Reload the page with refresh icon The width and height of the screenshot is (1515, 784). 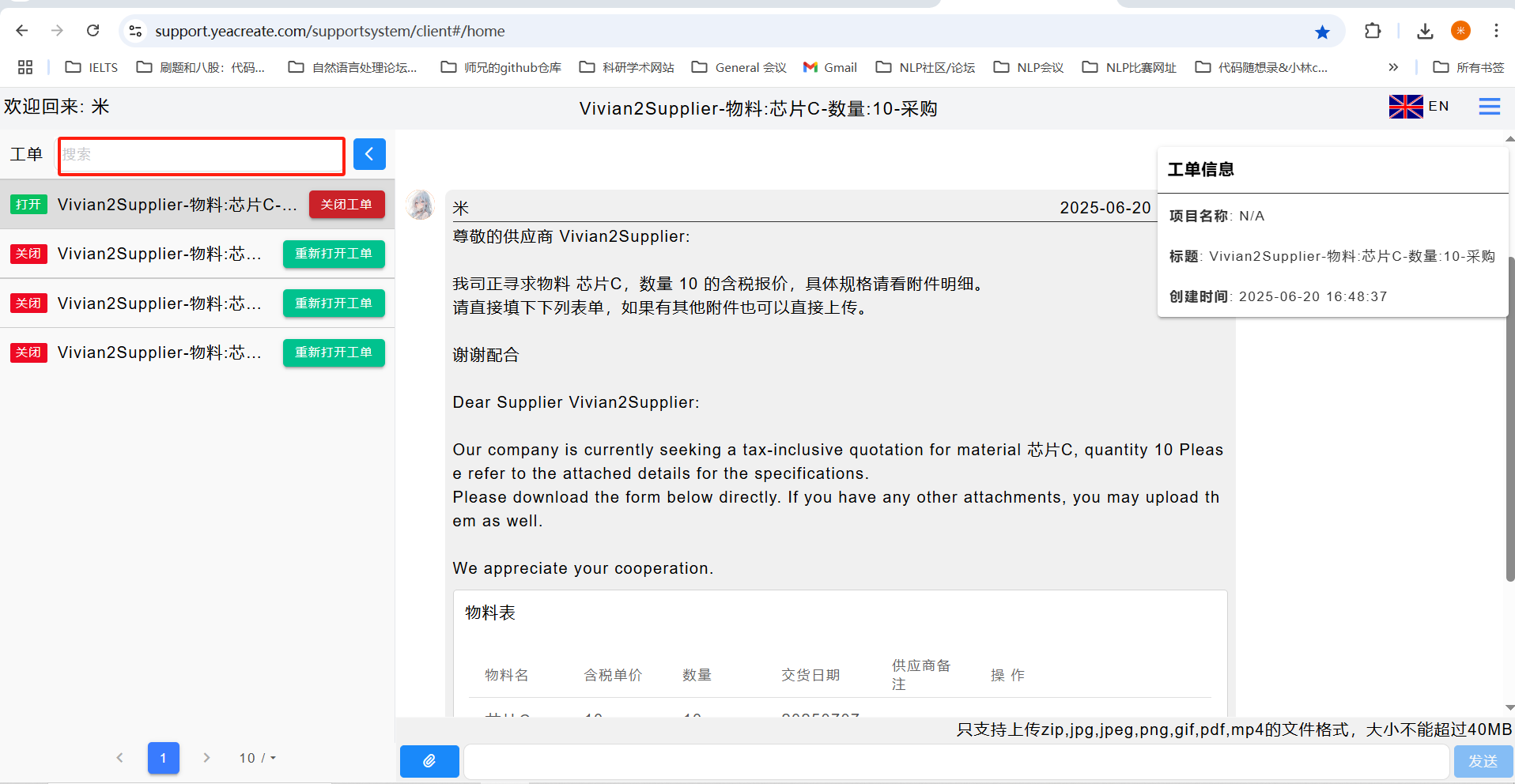point(93,31)
